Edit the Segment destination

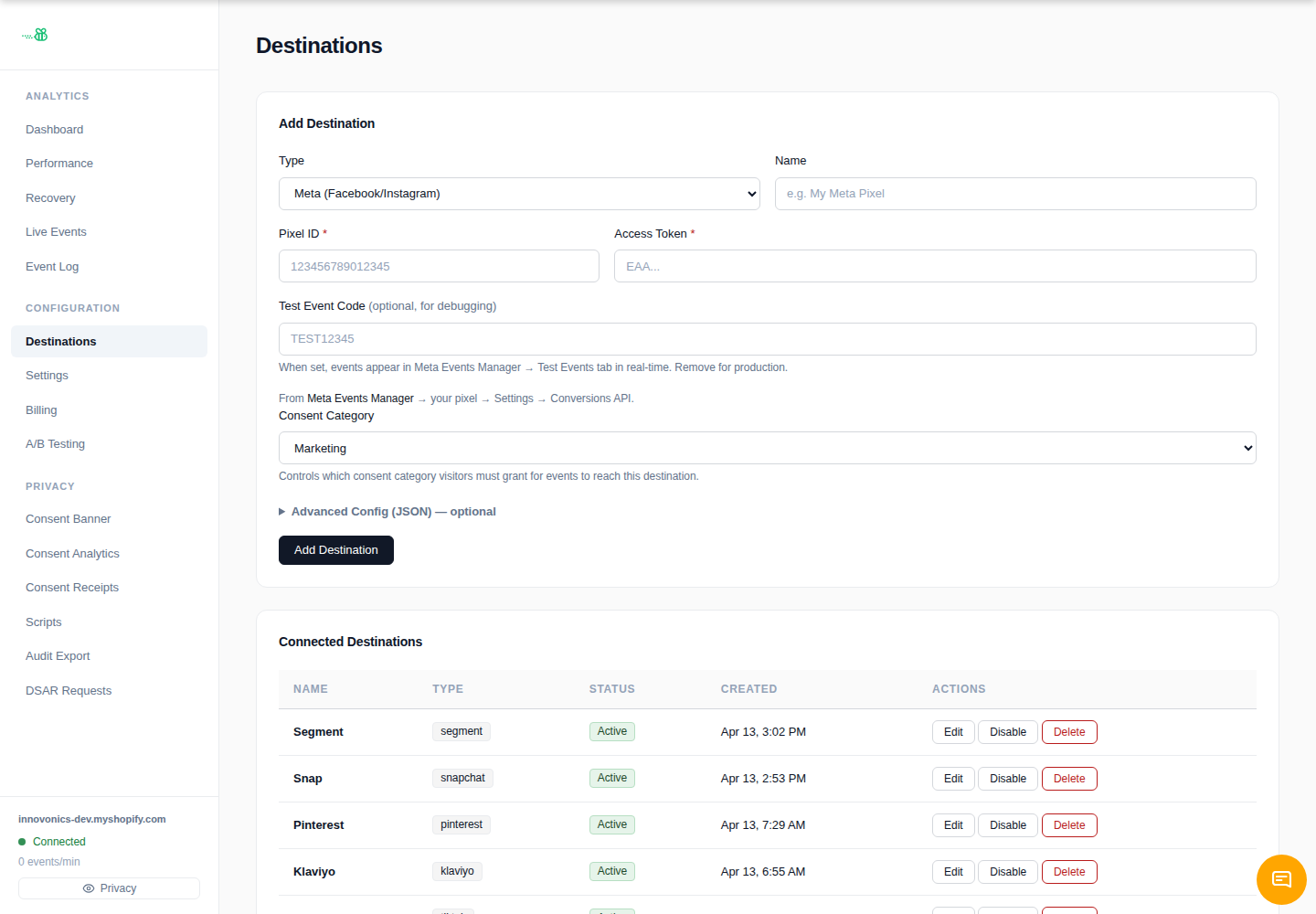(x=953, y=732)
